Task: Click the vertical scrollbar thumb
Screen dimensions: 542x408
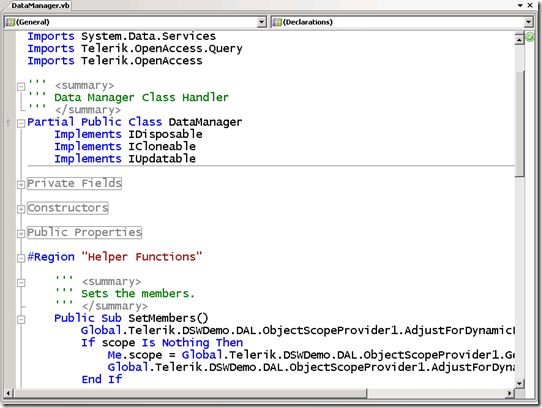Action: coord(519,124)
